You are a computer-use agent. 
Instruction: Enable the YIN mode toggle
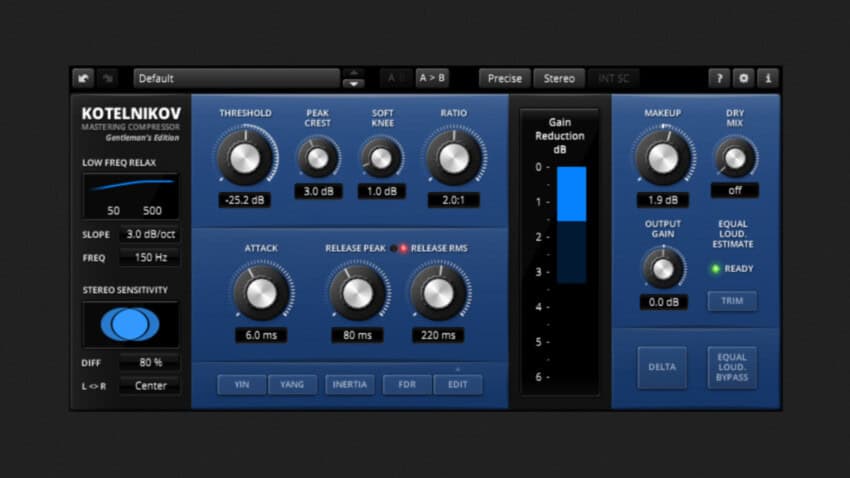coord(241,384)
